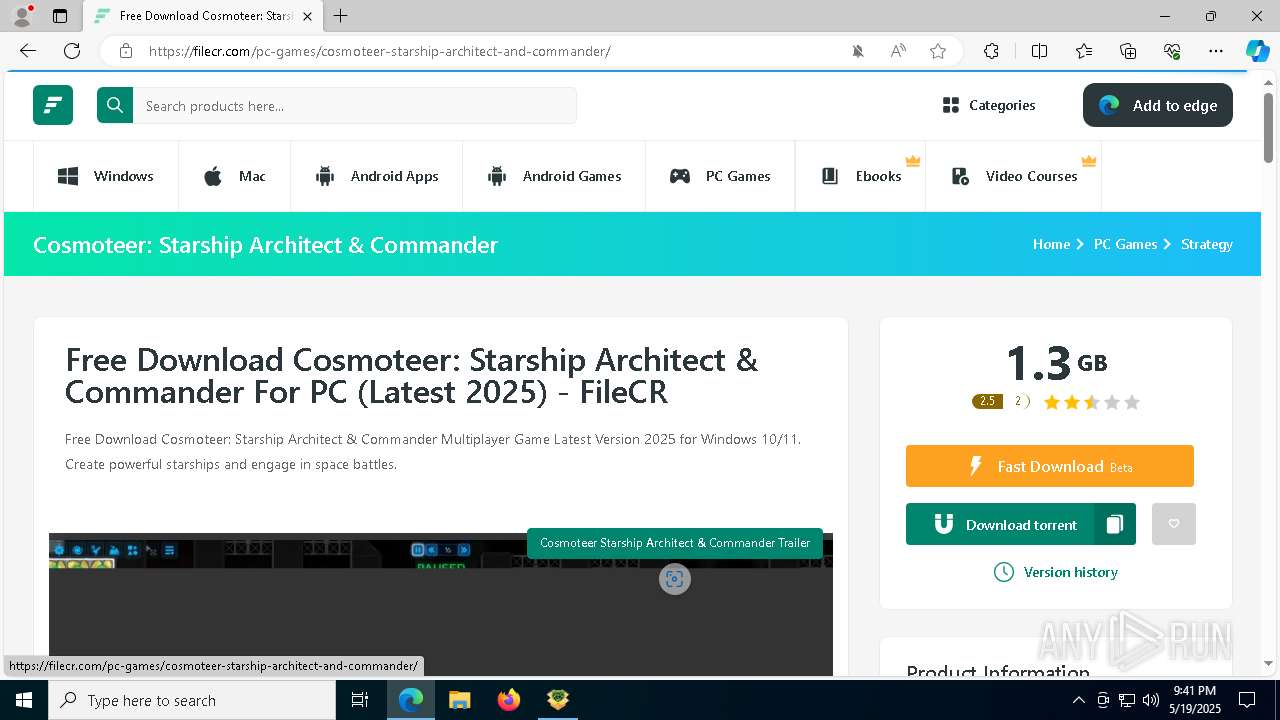Close the Free Download Cosmoteer tab
Image resolution: width=1280 pixels, height=720 pixels.
click(308, 16)
